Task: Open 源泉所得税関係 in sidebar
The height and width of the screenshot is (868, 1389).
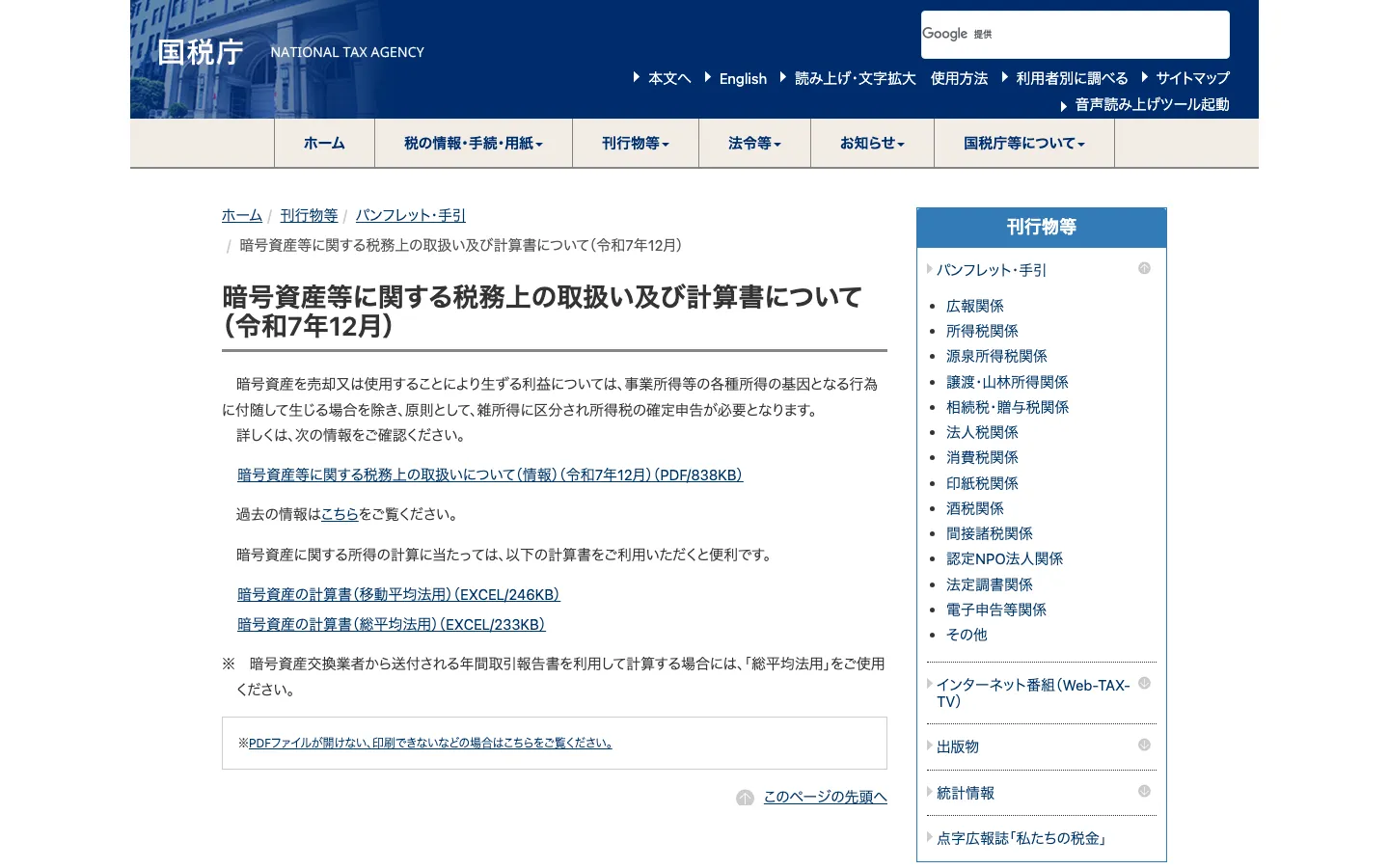Action: [996, 356]
